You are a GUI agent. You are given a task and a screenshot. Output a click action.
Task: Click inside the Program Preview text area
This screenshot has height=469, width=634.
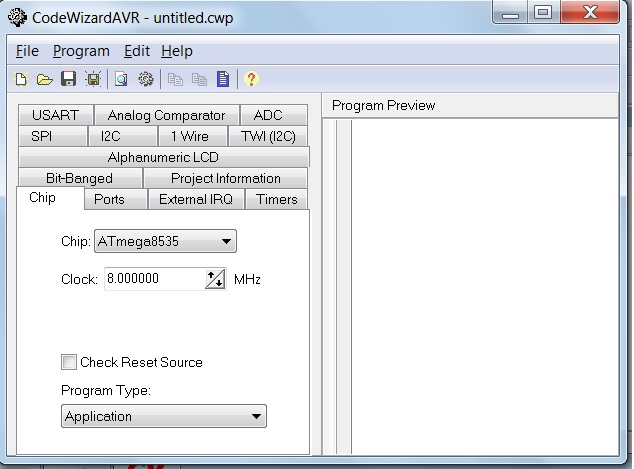click(484, 287)
